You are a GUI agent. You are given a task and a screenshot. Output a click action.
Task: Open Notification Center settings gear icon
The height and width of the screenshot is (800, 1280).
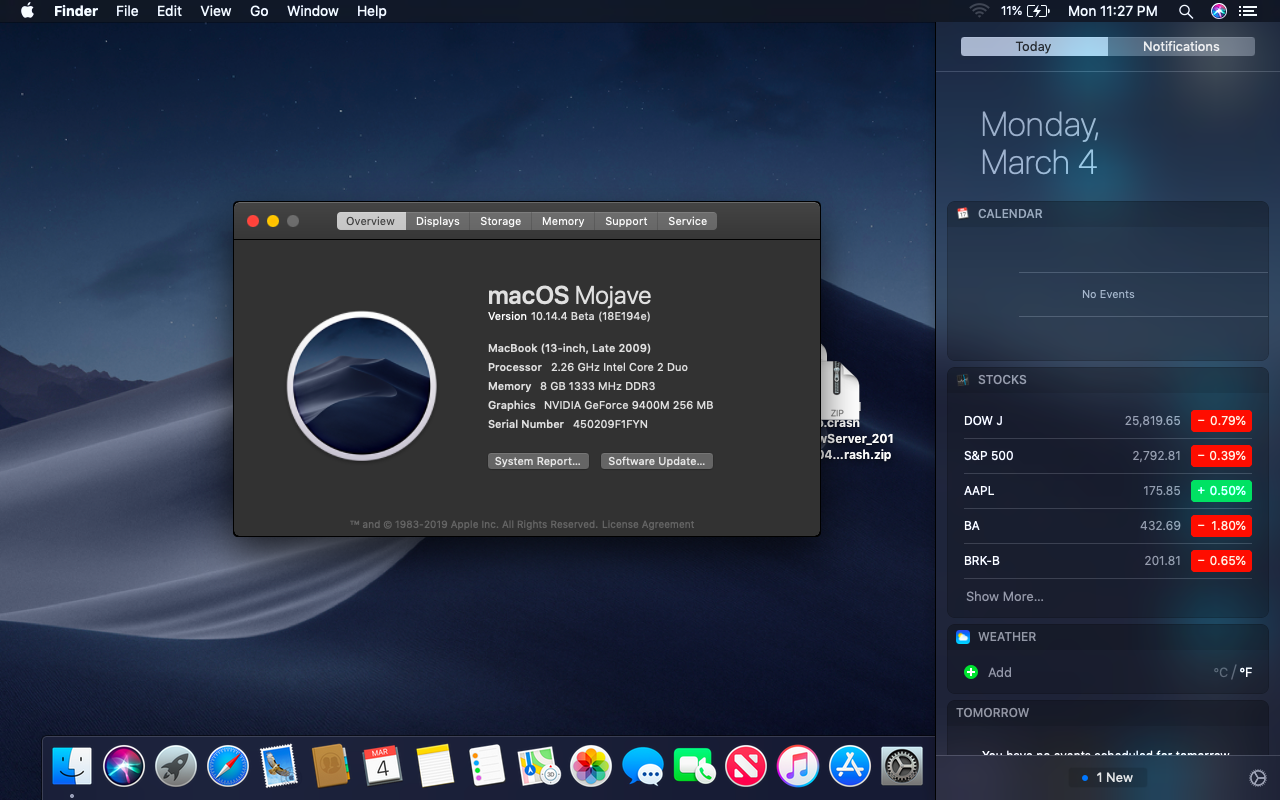[x=1257, y=778]
